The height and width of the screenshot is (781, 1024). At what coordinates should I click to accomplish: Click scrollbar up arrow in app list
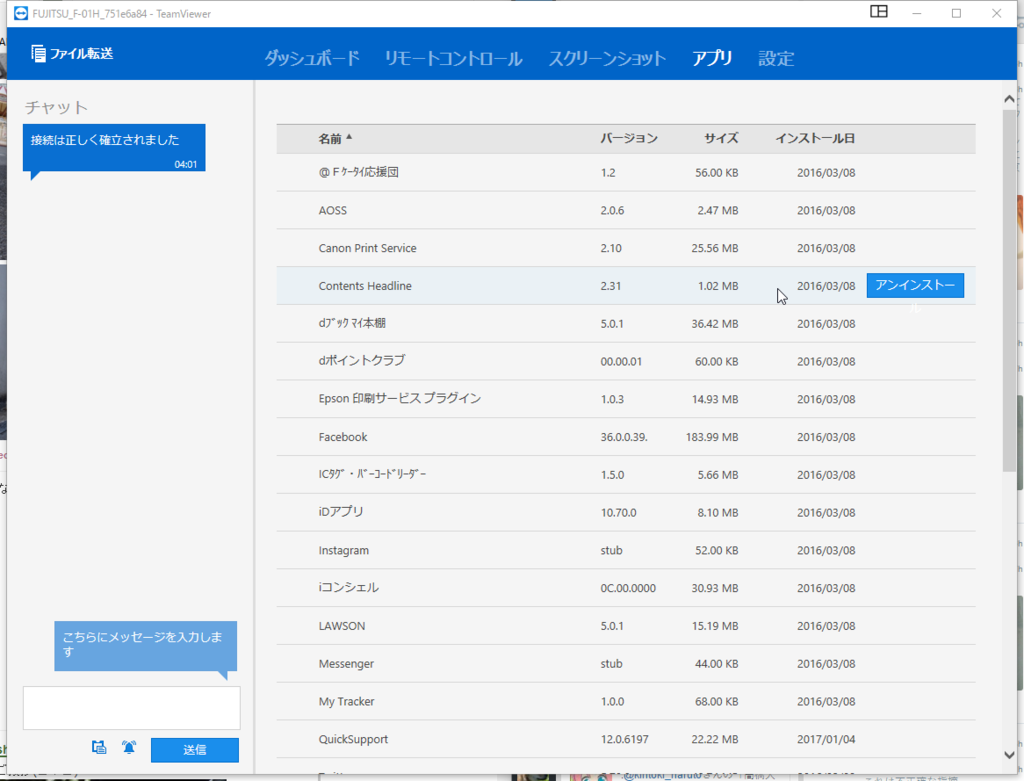tap(1009, 99)
